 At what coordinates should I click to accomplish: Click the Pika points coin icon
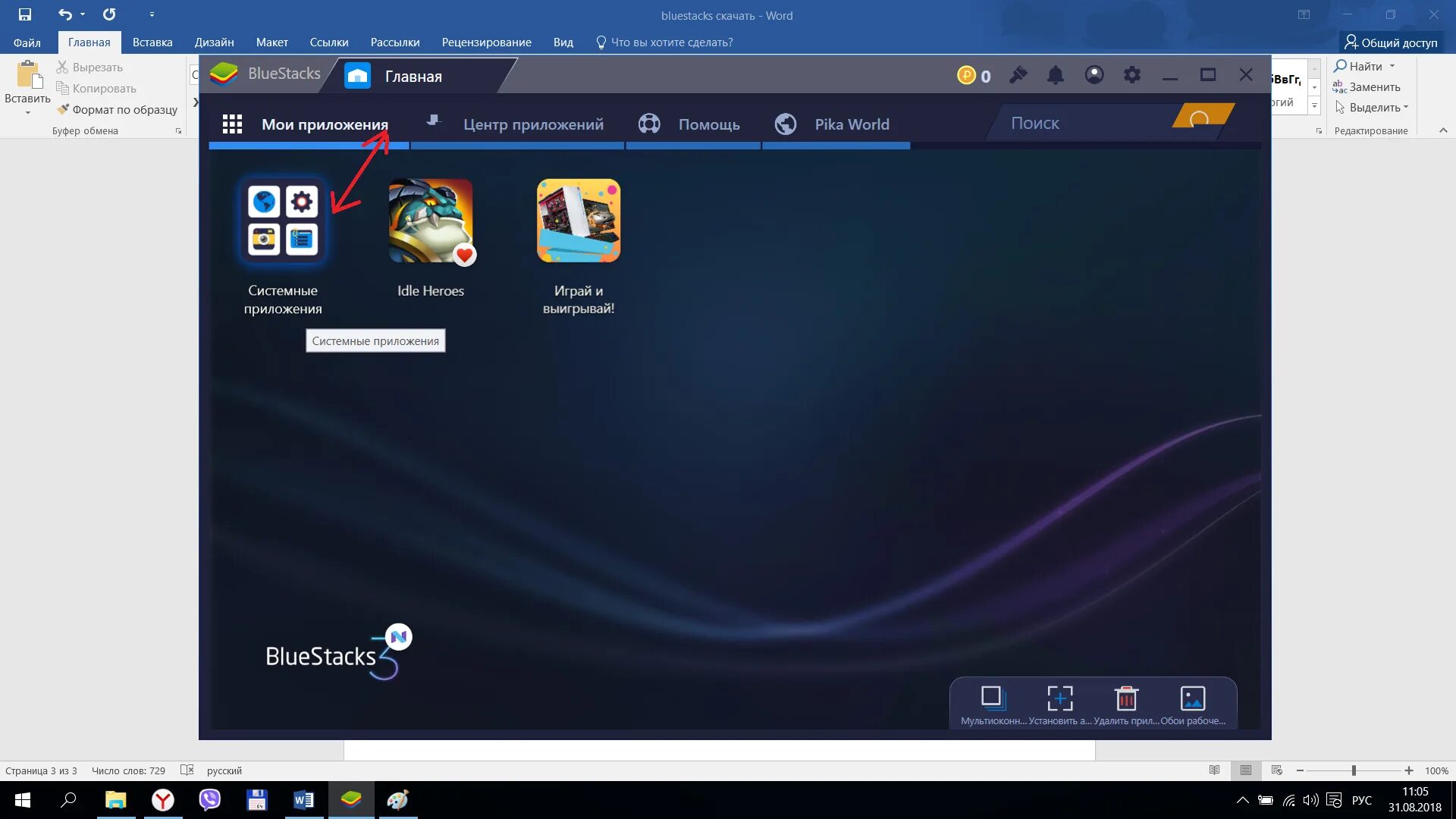point(966,75)
